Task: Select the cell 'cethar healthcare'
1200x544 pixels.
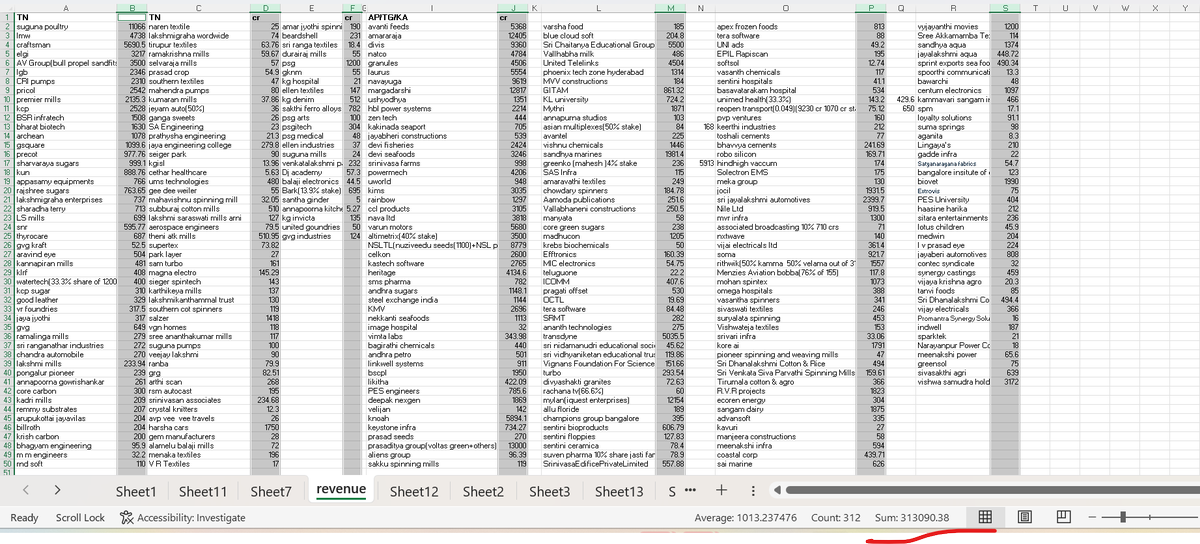Action: point(197,173)
